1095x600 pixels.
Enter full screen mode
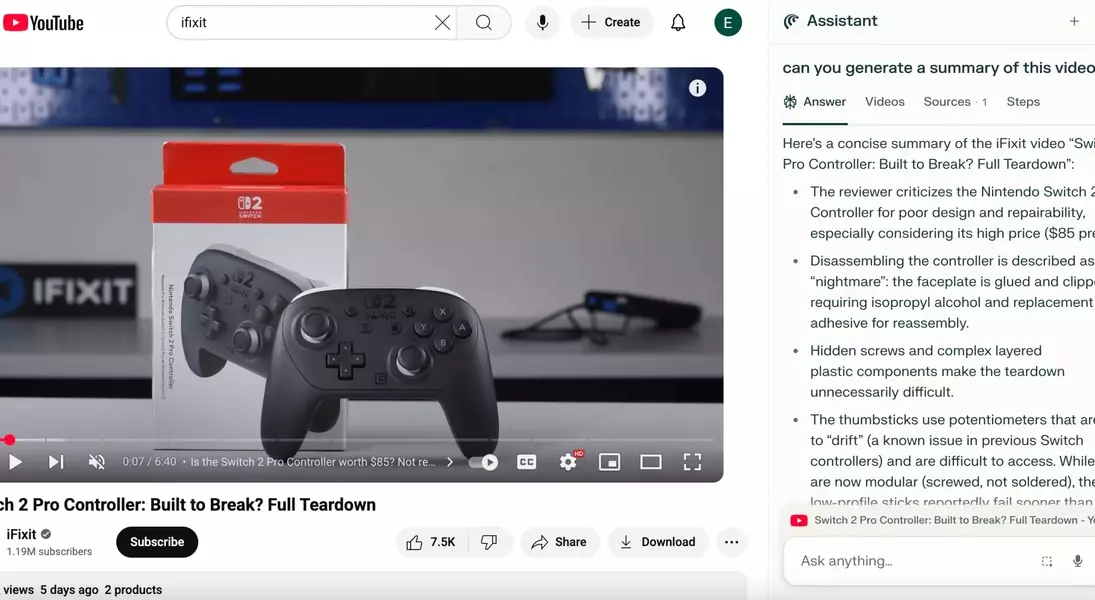(692, 462)
